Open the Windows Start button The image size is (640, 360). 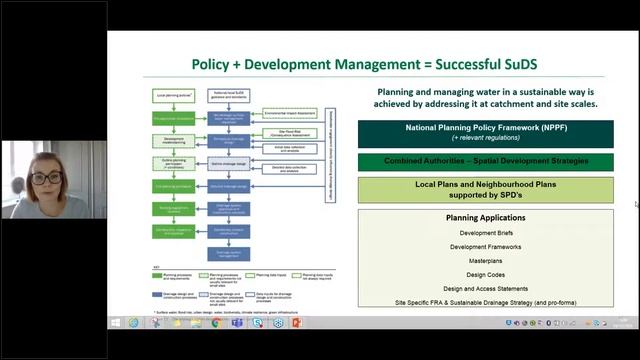coord(116,323)
